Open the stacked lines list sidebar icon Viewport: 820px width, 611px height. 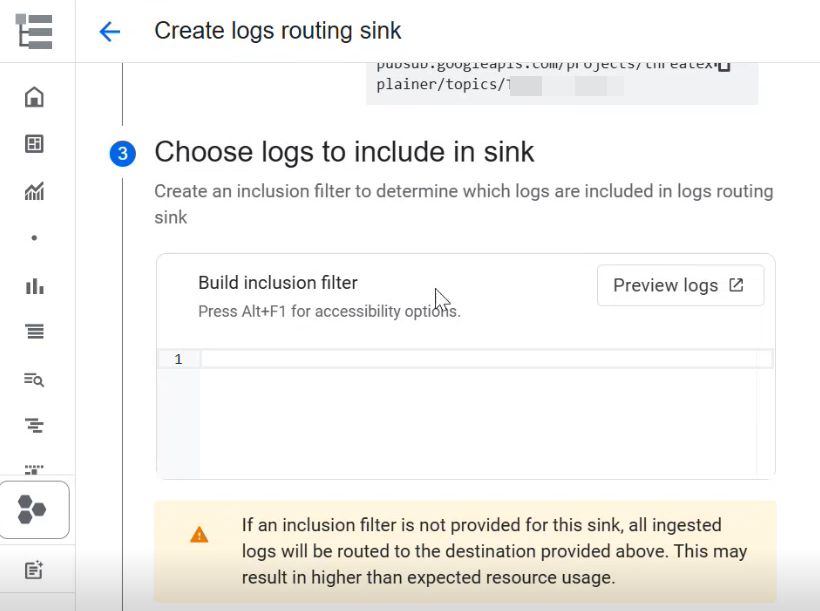[x=34, y=332]
